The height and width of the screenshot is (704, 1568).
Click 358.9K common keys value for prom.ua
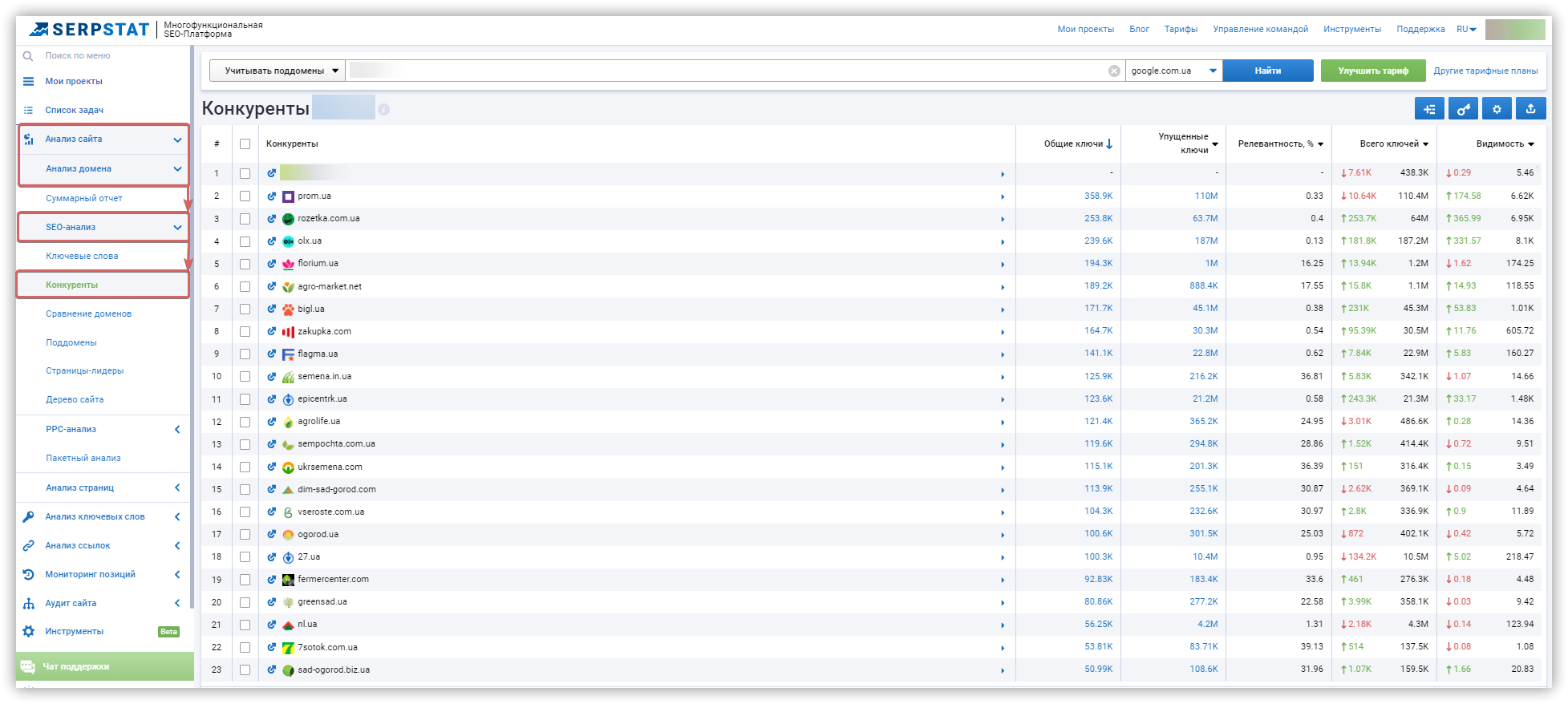point(1098,196)
